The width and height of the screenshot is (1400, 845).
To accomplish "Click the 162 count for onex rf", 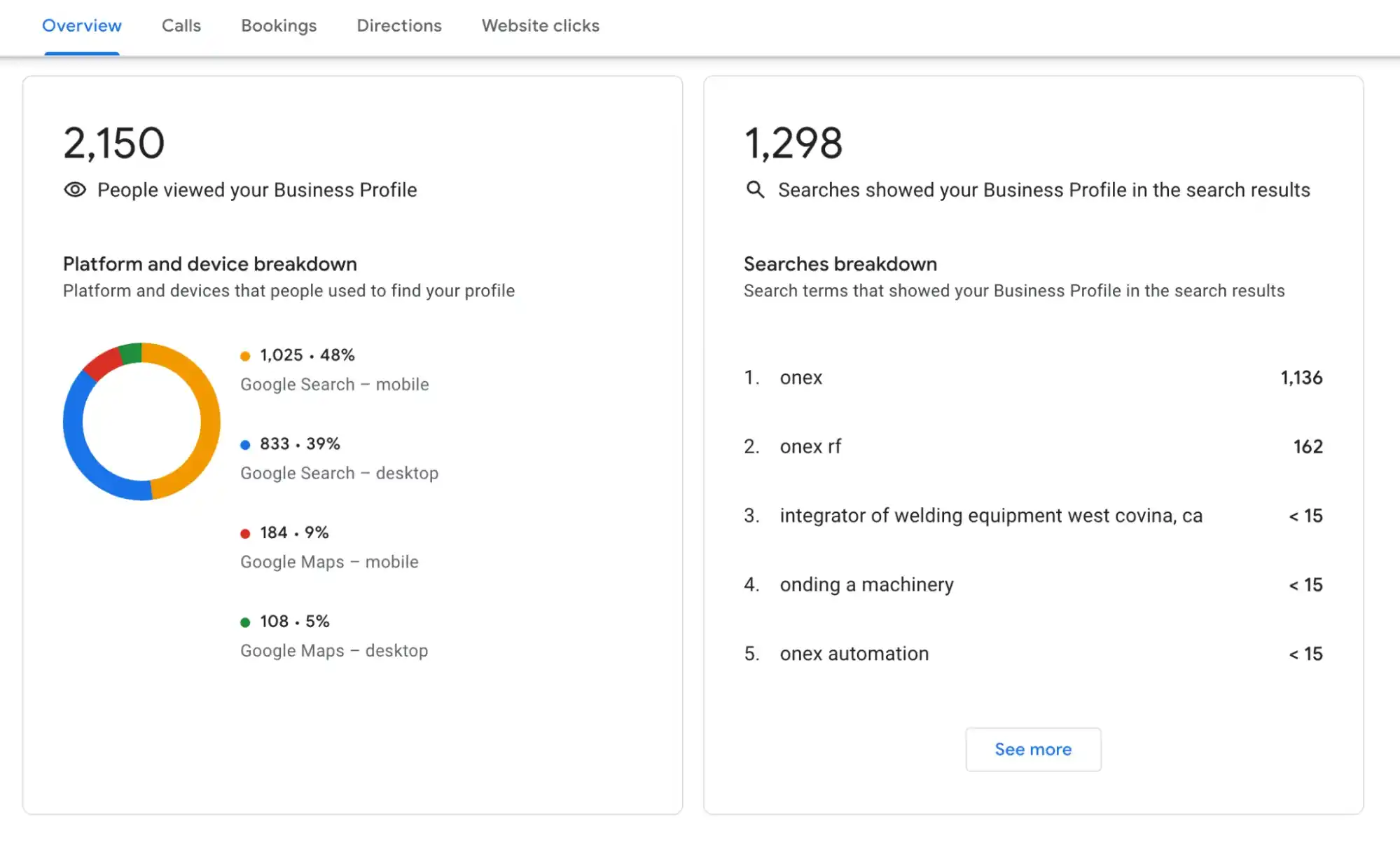I will [x=1308, y=446].
